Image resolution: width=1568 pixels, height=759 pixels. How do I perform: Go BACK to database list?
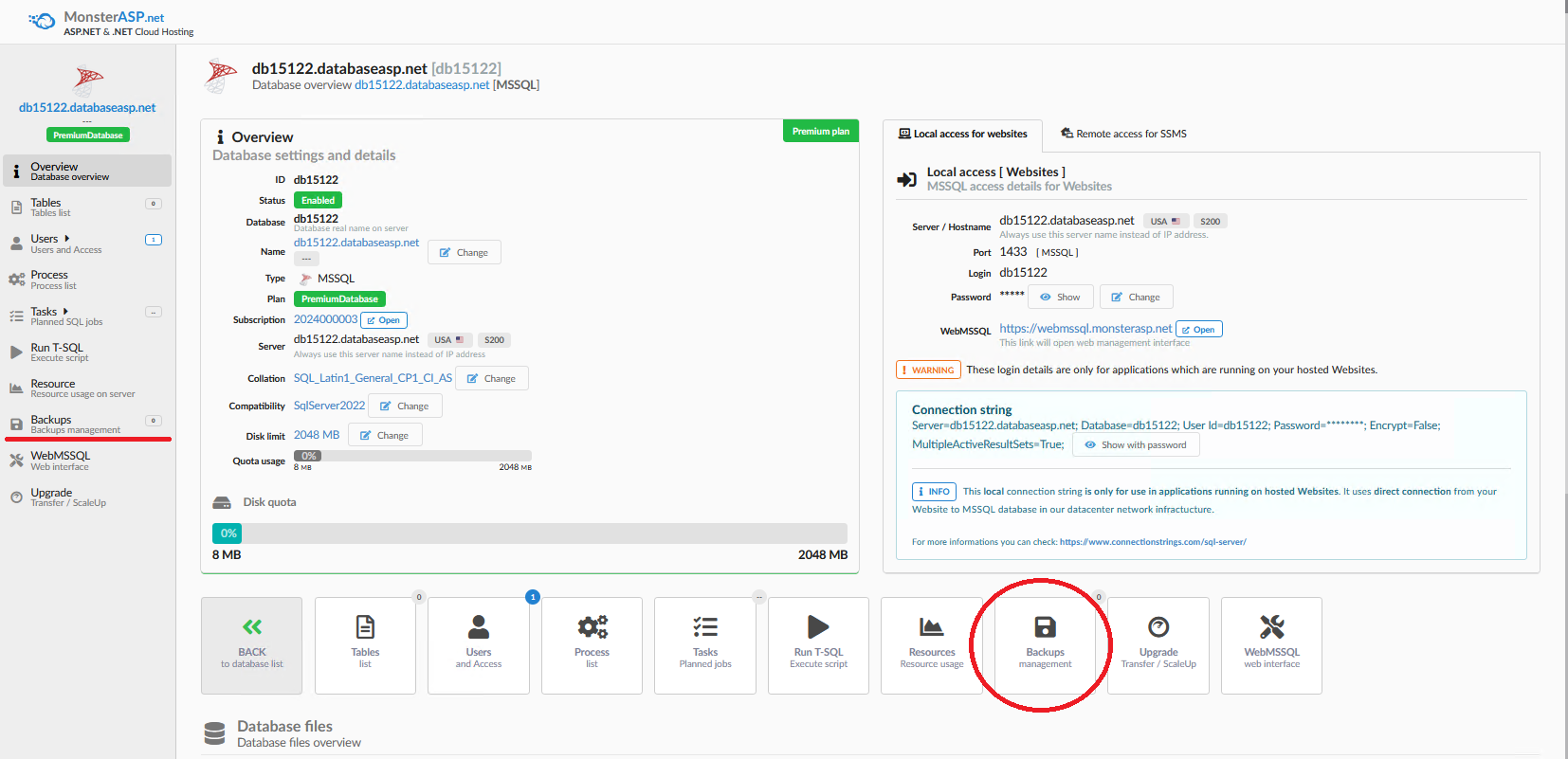tap(252, 644)
